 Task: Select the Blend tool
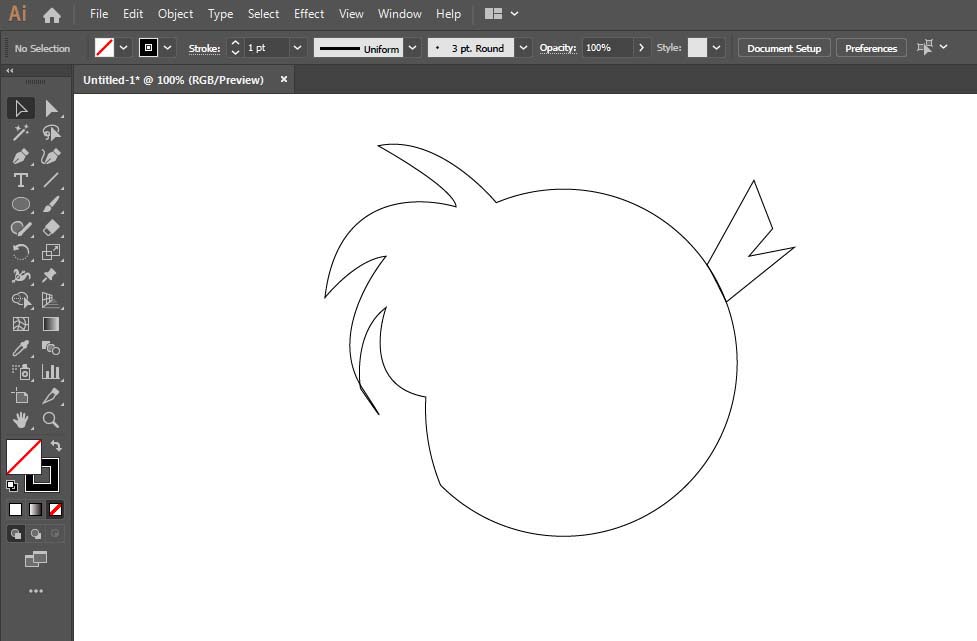pyautogui.click(x=51, y=348)
